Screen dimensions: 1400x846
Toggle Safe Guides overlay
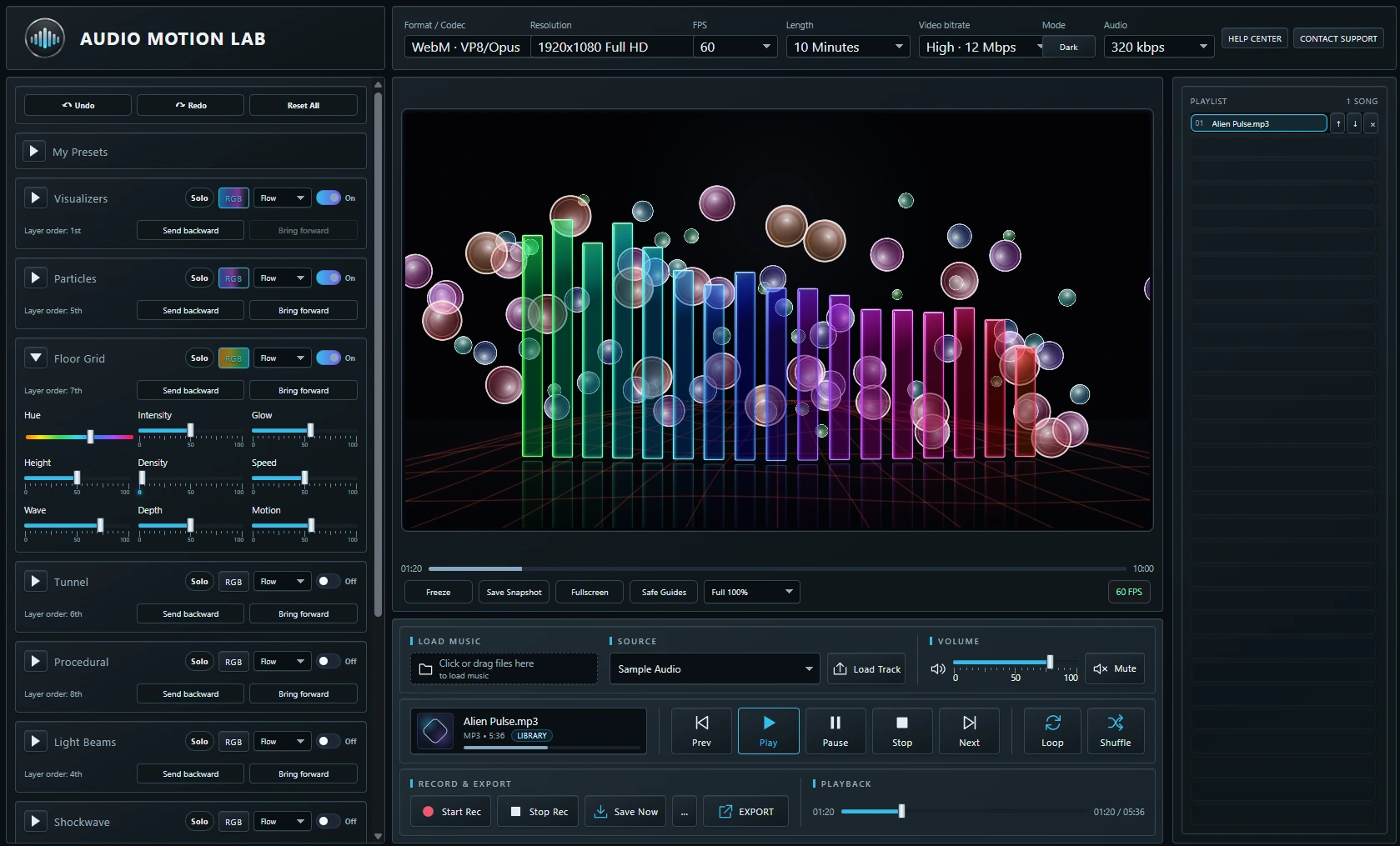click(664, 592)
